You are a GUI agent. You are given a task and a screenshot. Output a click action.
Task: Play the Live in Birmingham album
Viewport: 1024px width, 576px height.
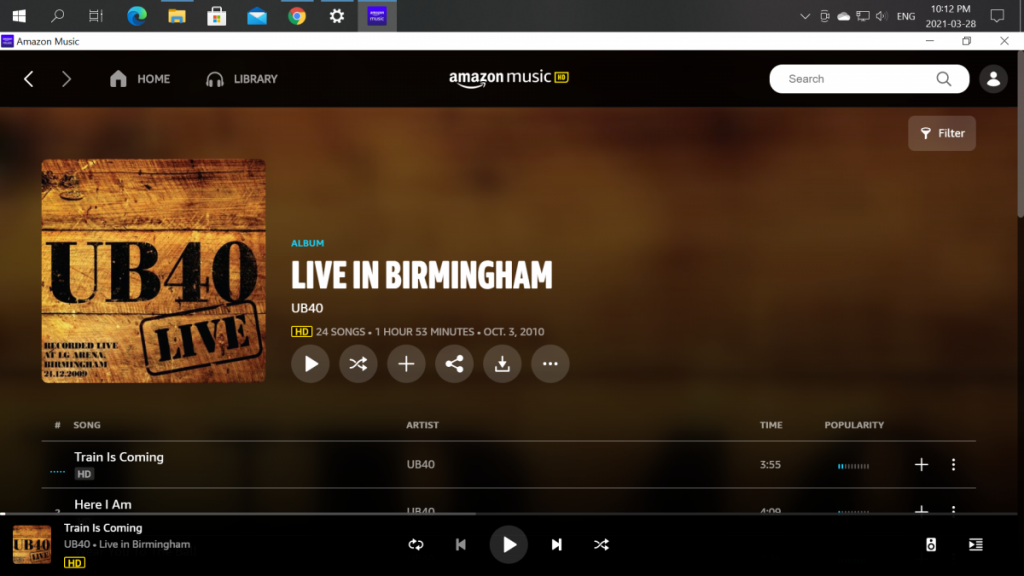coord(310,364)
